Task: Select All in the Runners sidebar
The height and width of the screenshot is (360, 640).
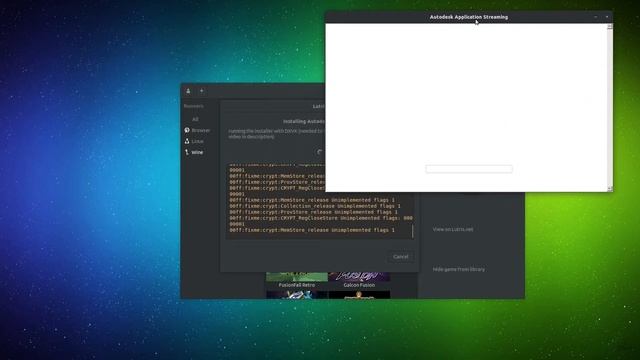Action: [x=195, y=119]
